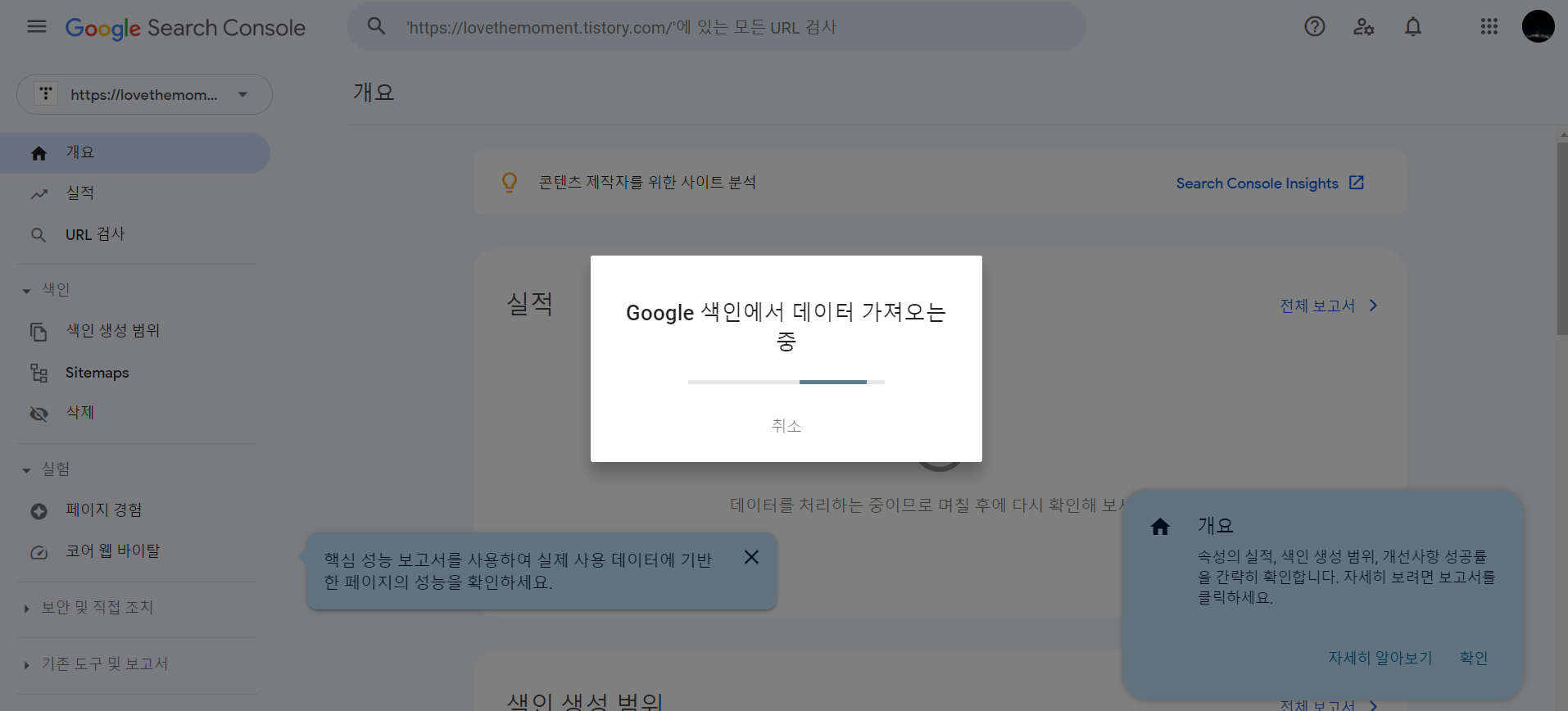Click the magnifier icon for URL 검사

click(39, 235)
